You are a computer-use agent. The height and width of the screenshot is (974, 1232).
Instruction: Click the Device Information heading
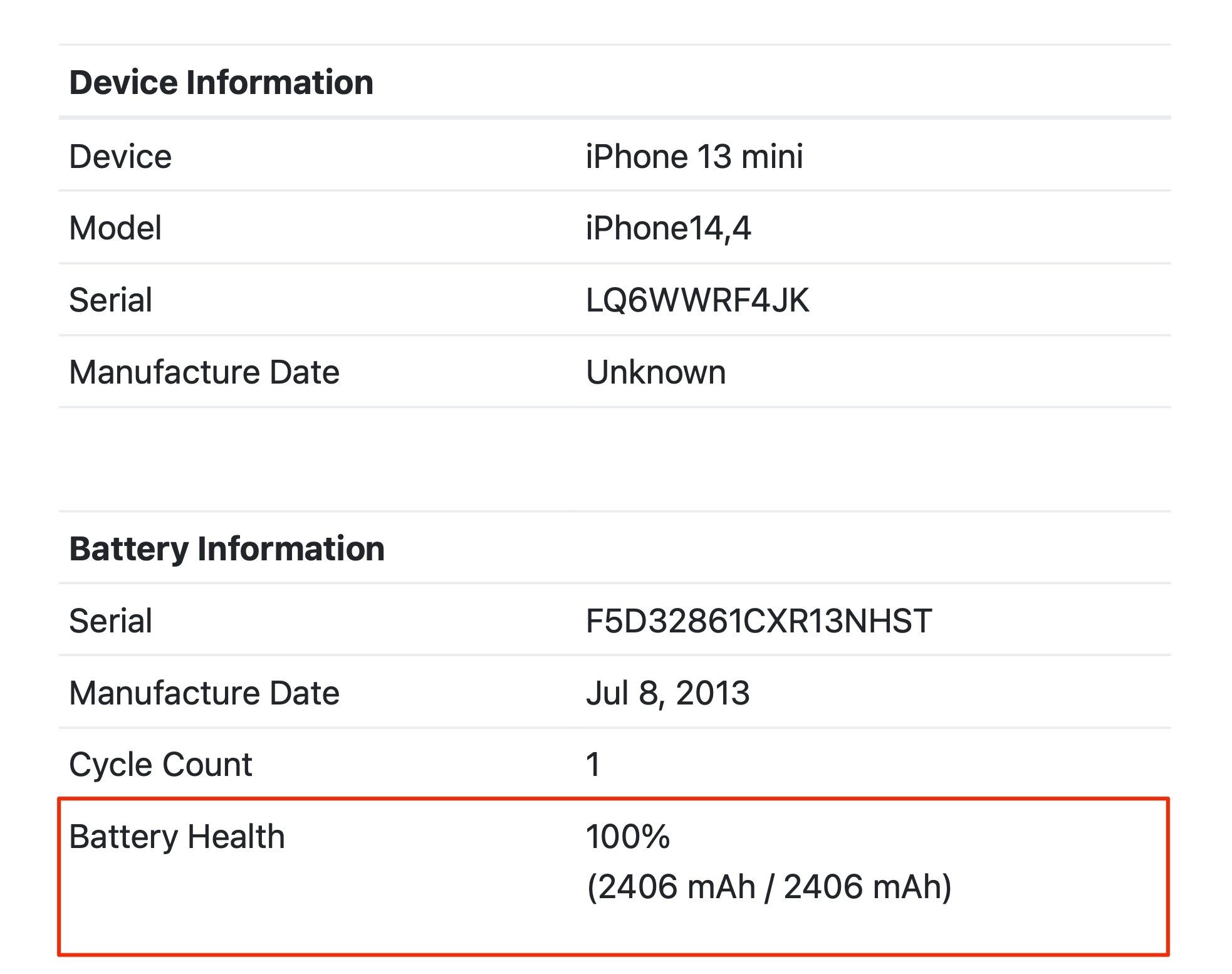[221, 82]
